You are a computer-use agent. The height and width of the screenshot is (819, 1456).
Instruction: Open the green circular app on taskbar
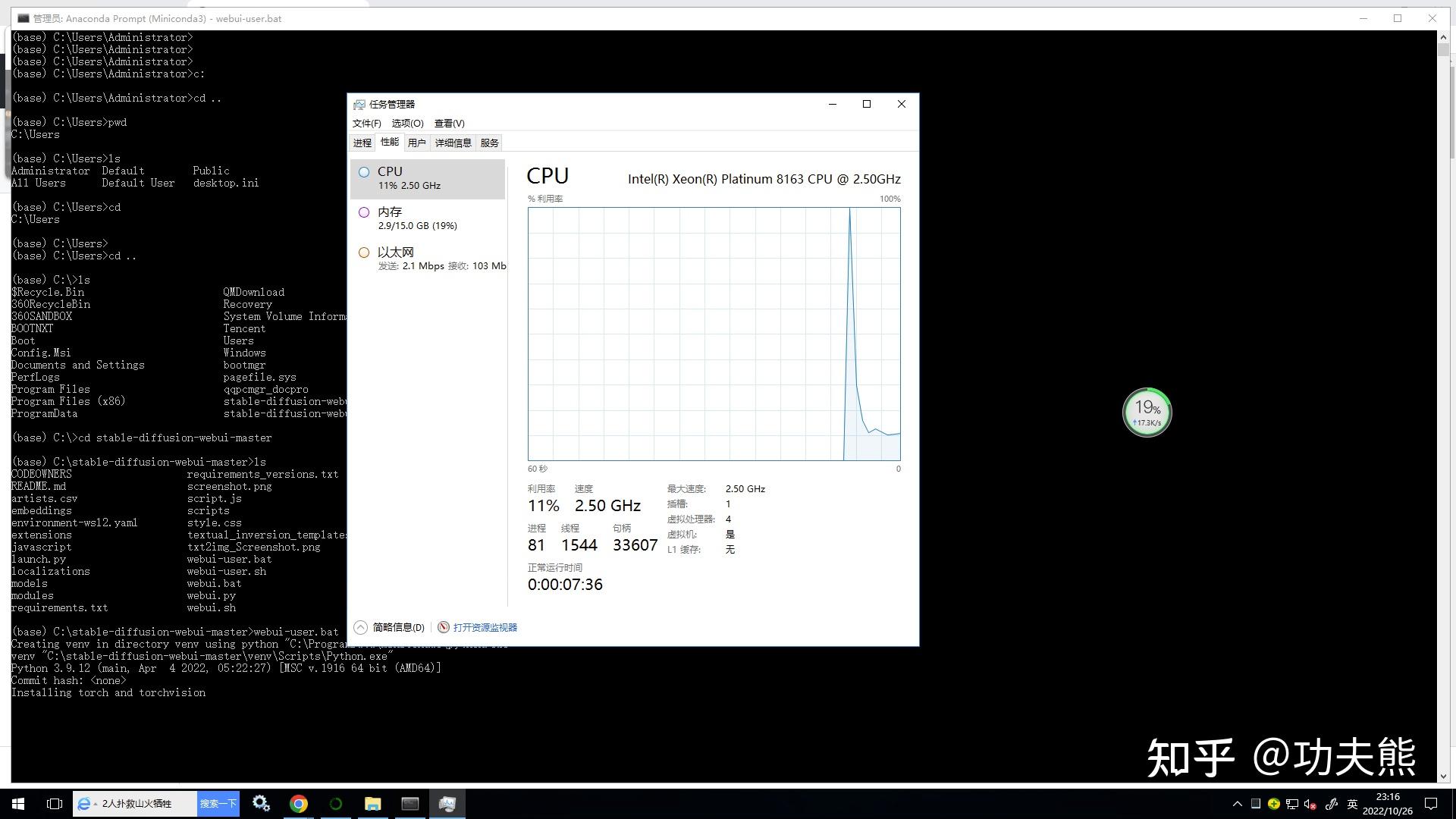point(336,804)
